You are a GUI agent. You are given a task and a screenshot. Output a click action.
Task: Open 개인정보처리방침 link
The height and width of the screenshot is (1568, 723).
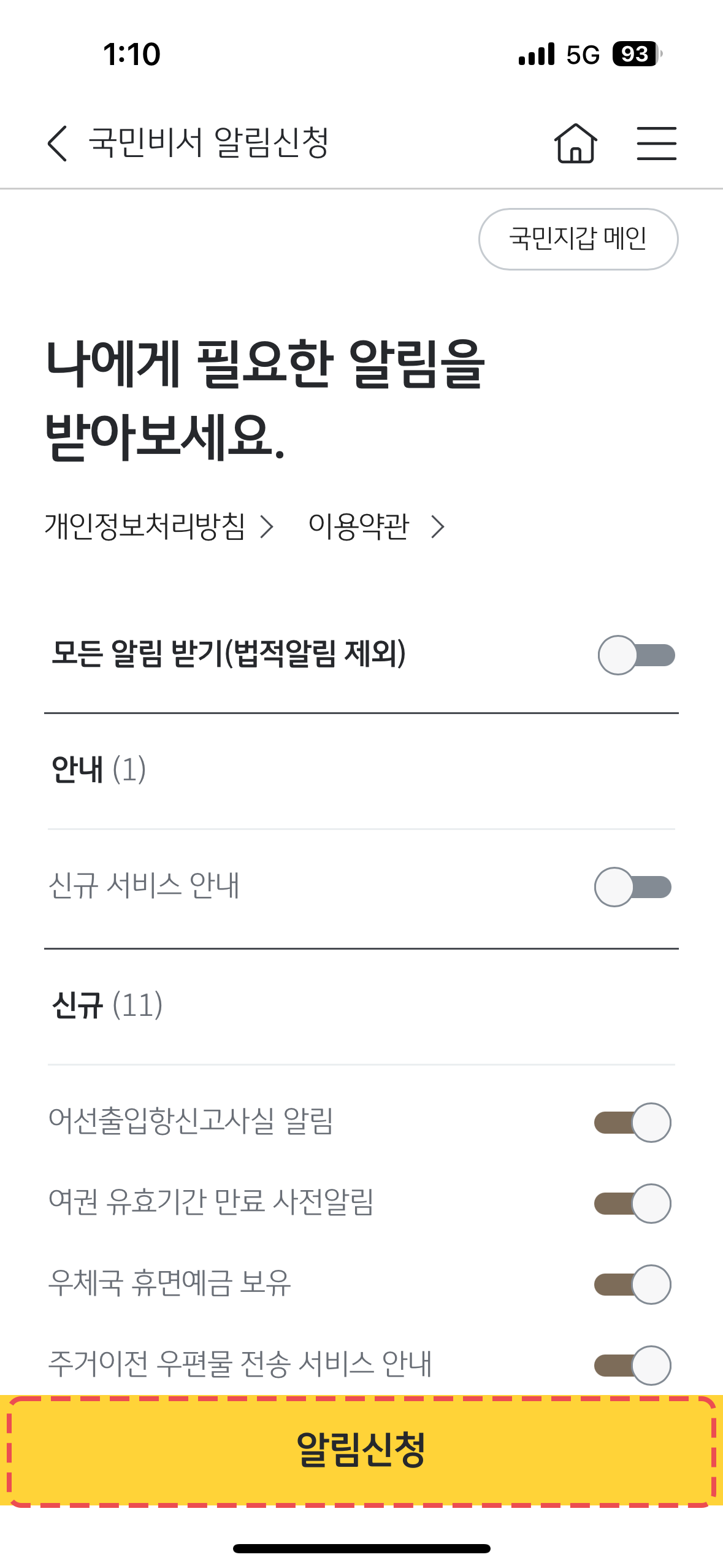click(x=145, y=527)
